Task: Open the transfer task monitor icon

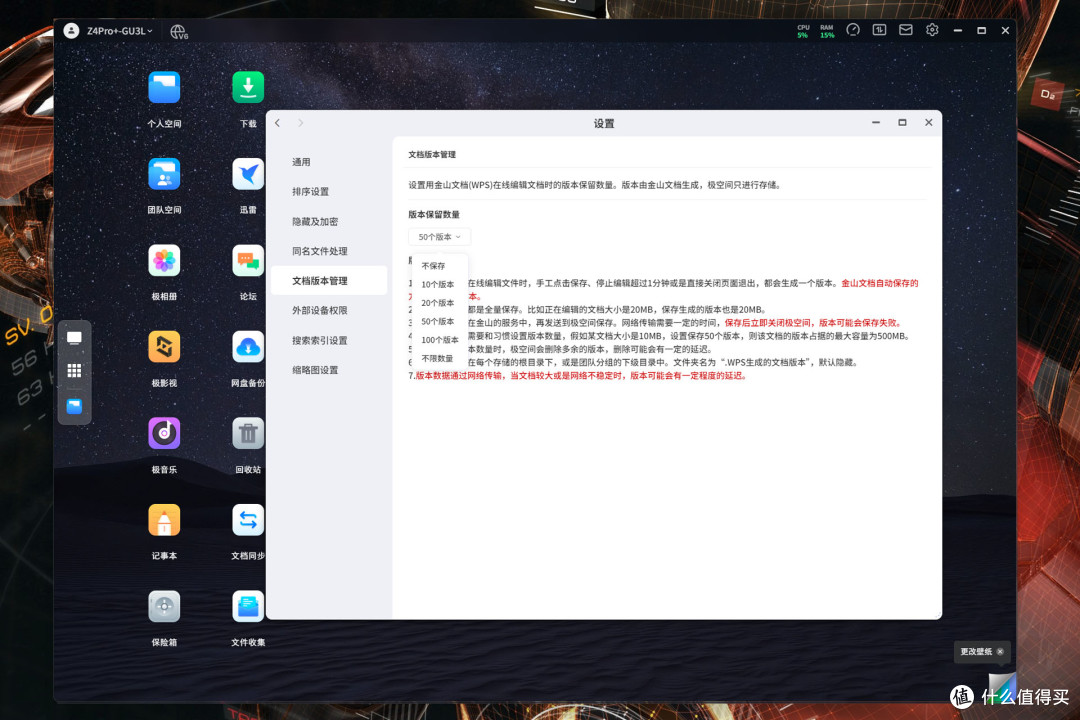Action: (879, 30)
